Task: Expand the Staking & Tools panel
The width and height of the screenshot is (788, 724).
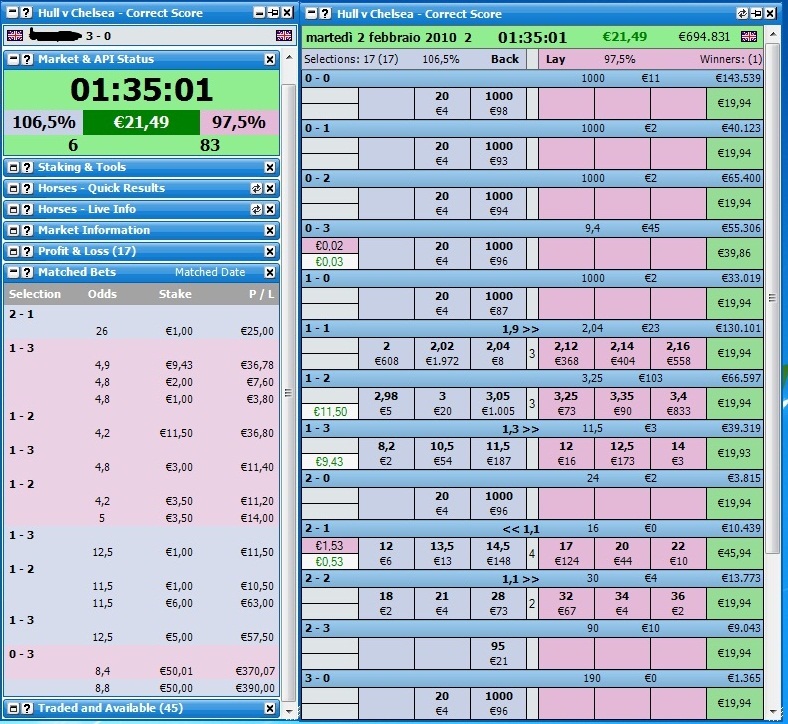Action: click(14, 167)
